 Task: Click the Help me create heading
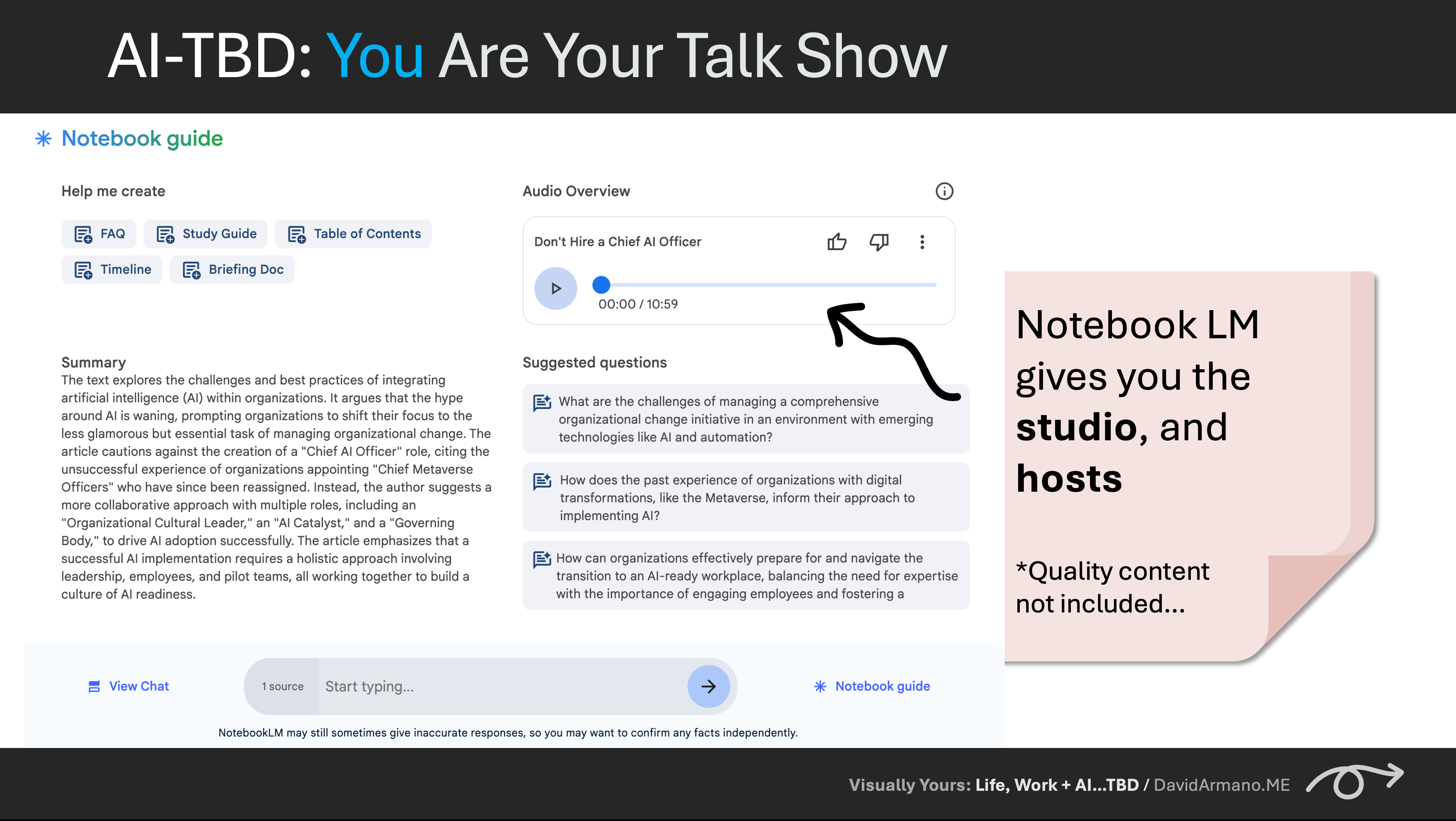[x=113, y=191]
